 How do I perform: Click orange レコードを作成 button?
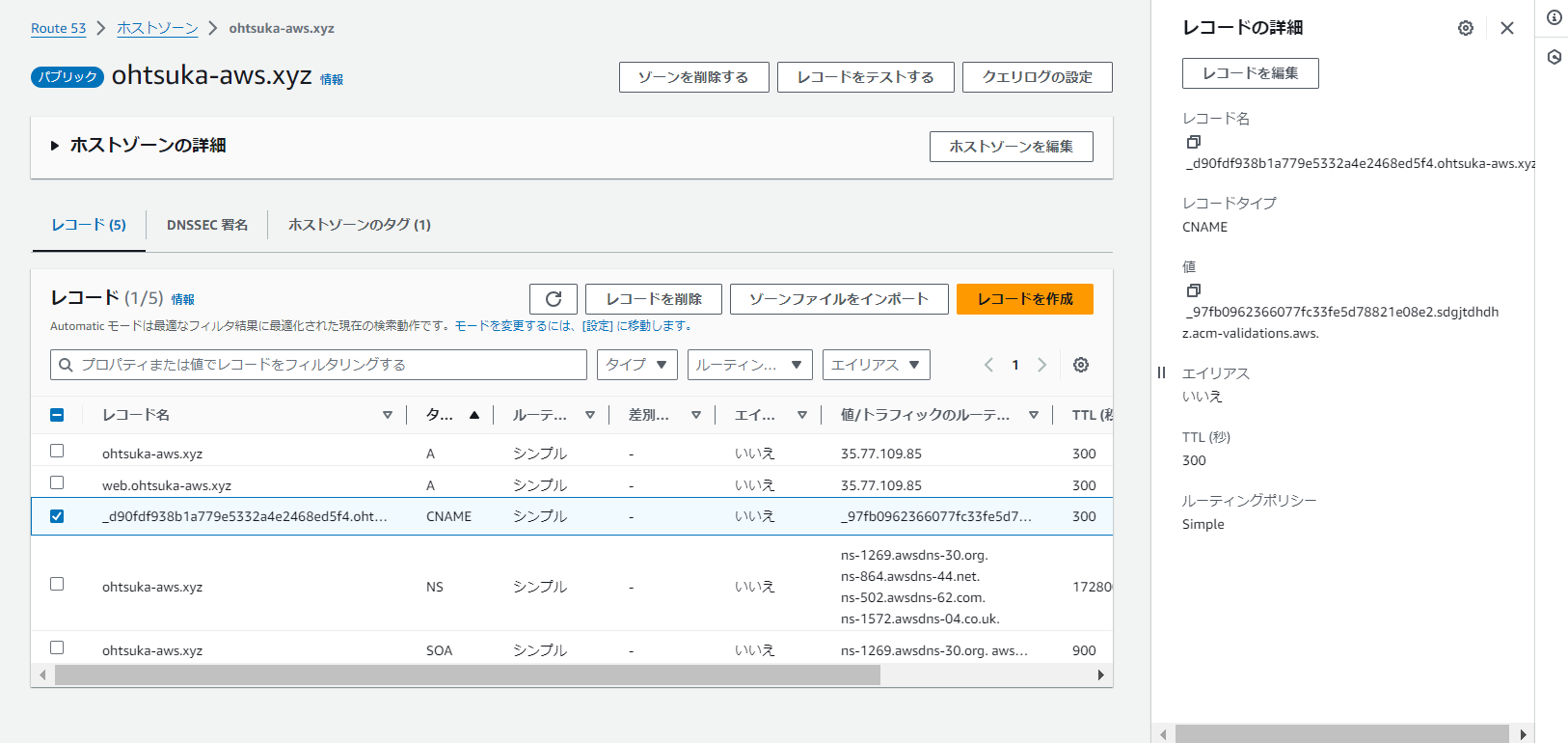[1025, 299]
